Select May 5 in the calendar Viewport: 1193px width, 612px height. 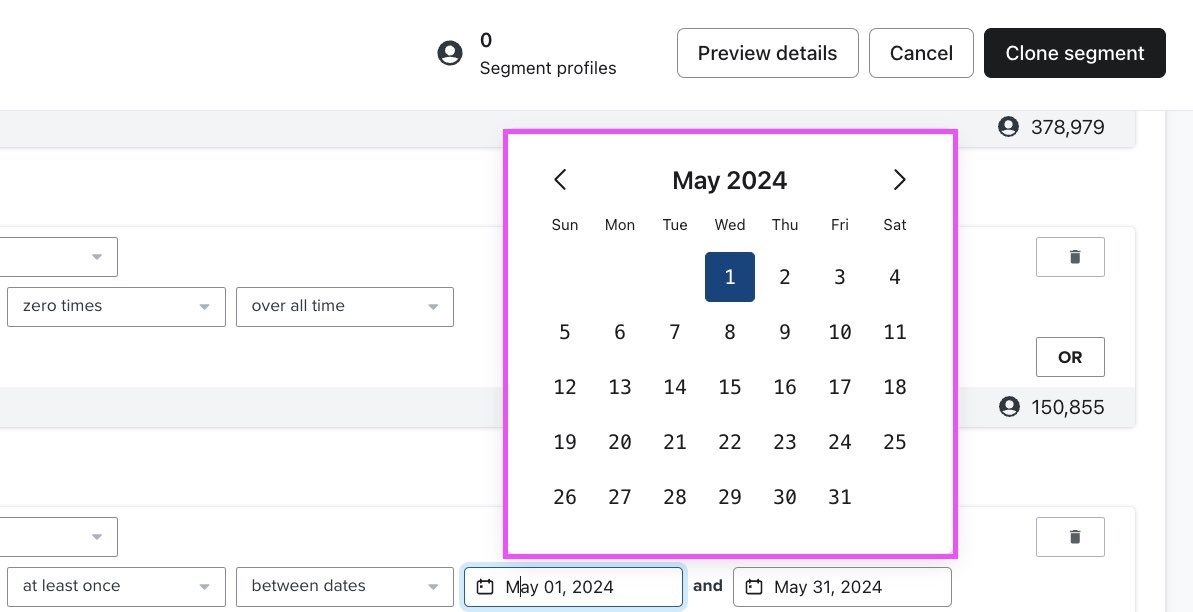coord(565,332)
